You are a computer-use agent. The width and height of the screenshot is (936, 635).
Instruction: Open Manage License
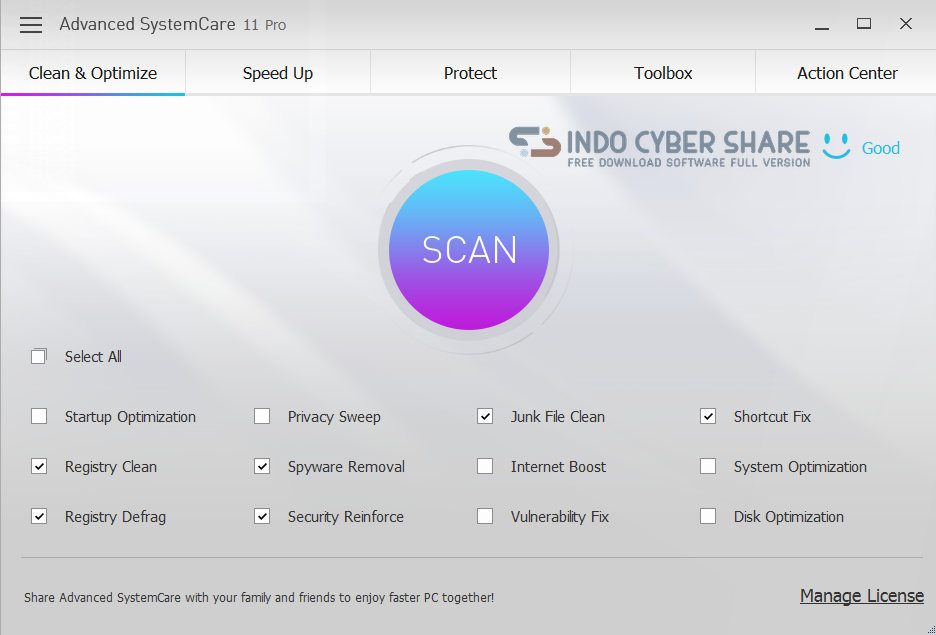[x=861, y=595]
